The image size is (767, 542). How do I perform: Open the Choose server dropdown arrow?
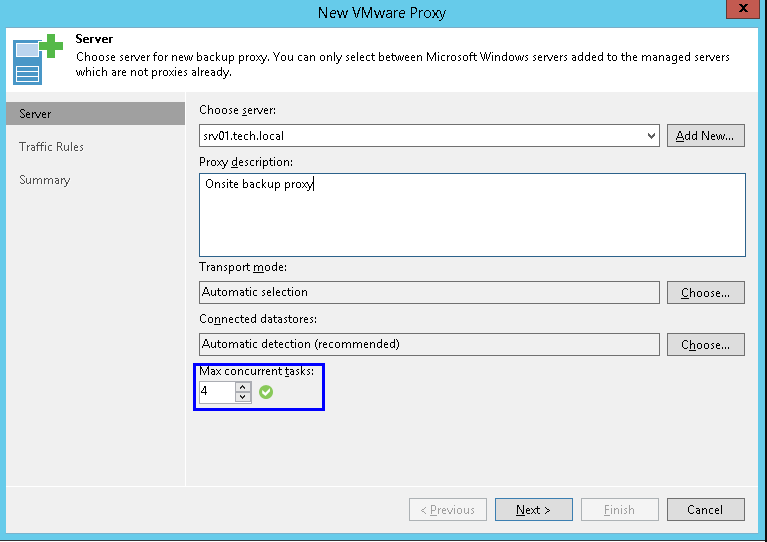651,136
